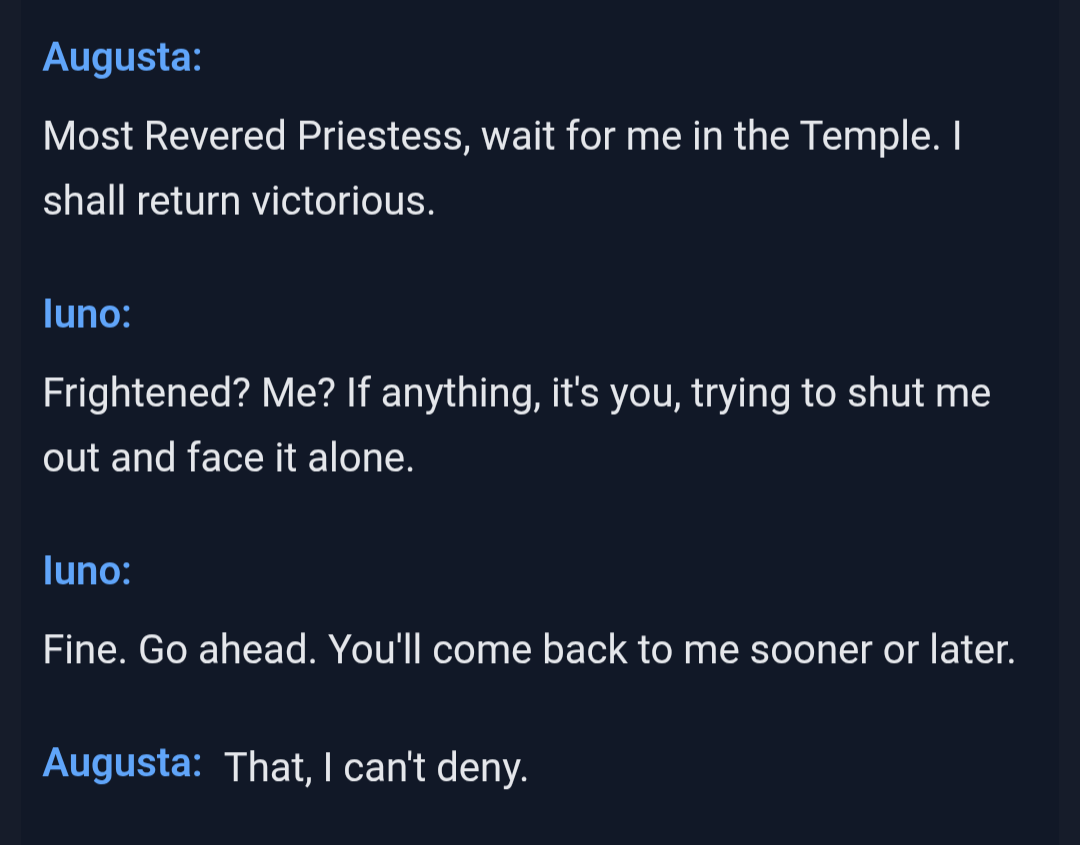Click the first Iuno speaker name

click(87, 314)
